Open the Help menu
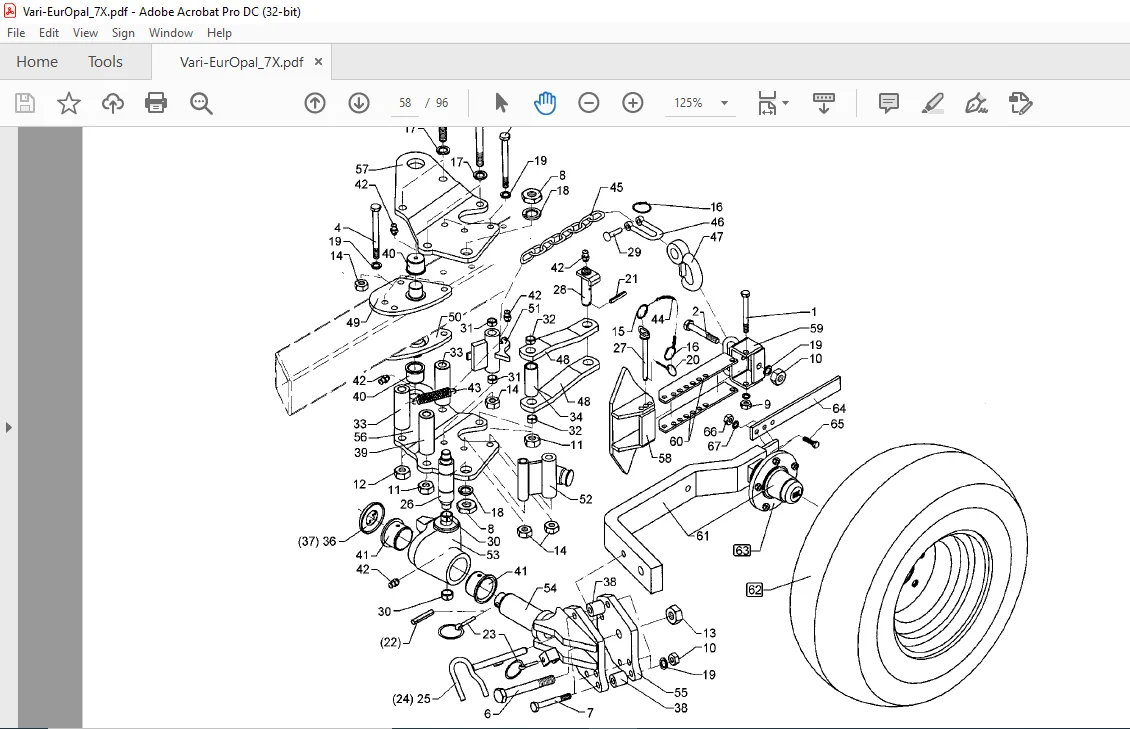 pos(219,32)
